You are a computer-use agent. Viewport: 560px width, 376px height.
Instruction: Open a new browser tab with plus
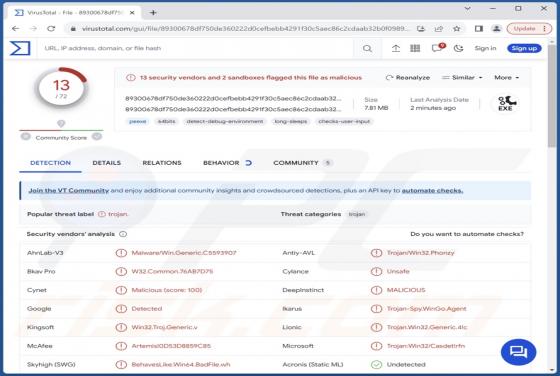coord(153,12)
